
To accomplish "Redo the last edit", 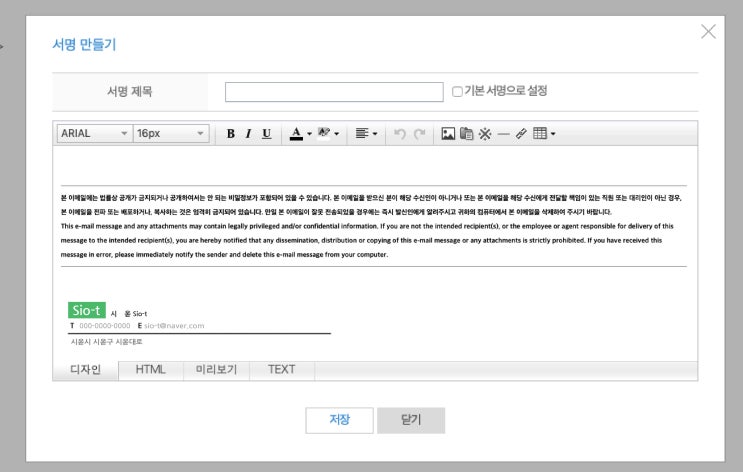I will 419,134.
